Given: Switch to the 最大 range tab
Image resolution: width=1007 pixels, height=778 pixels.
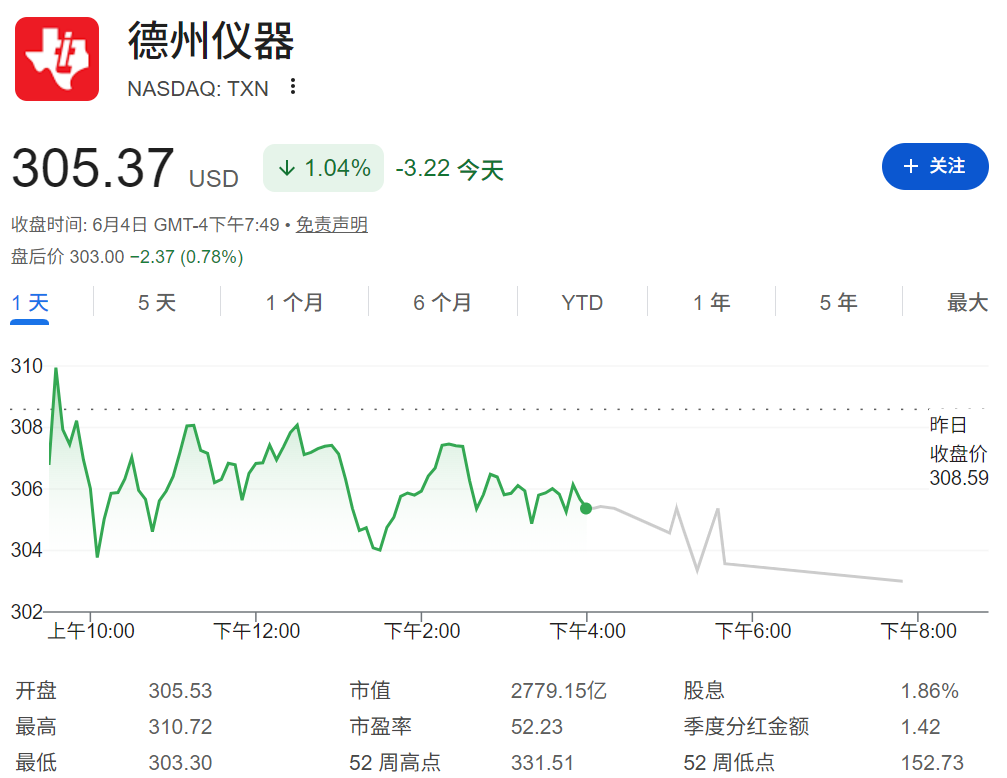Looking at the screenshot, I should coord(967,302).
